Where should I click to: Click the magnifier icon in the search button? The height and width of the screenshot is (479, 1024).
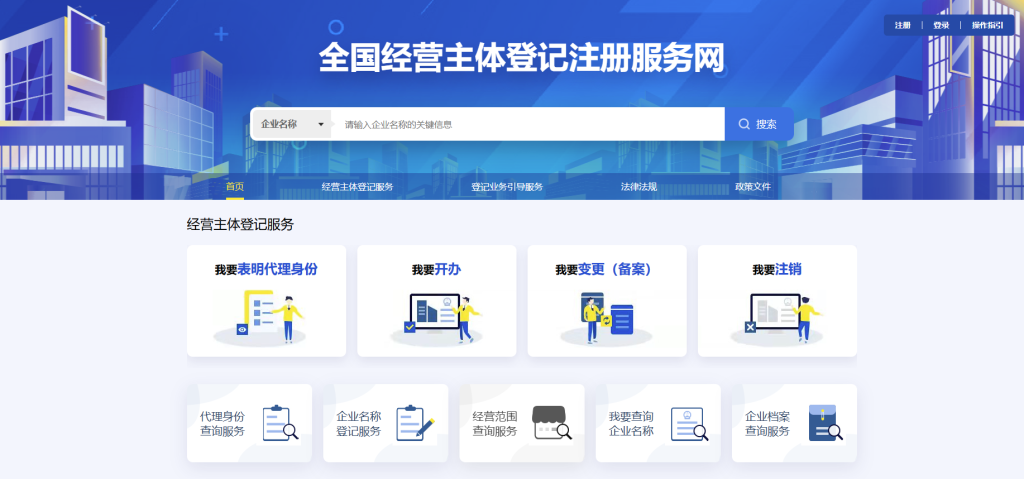pos(744,124)
